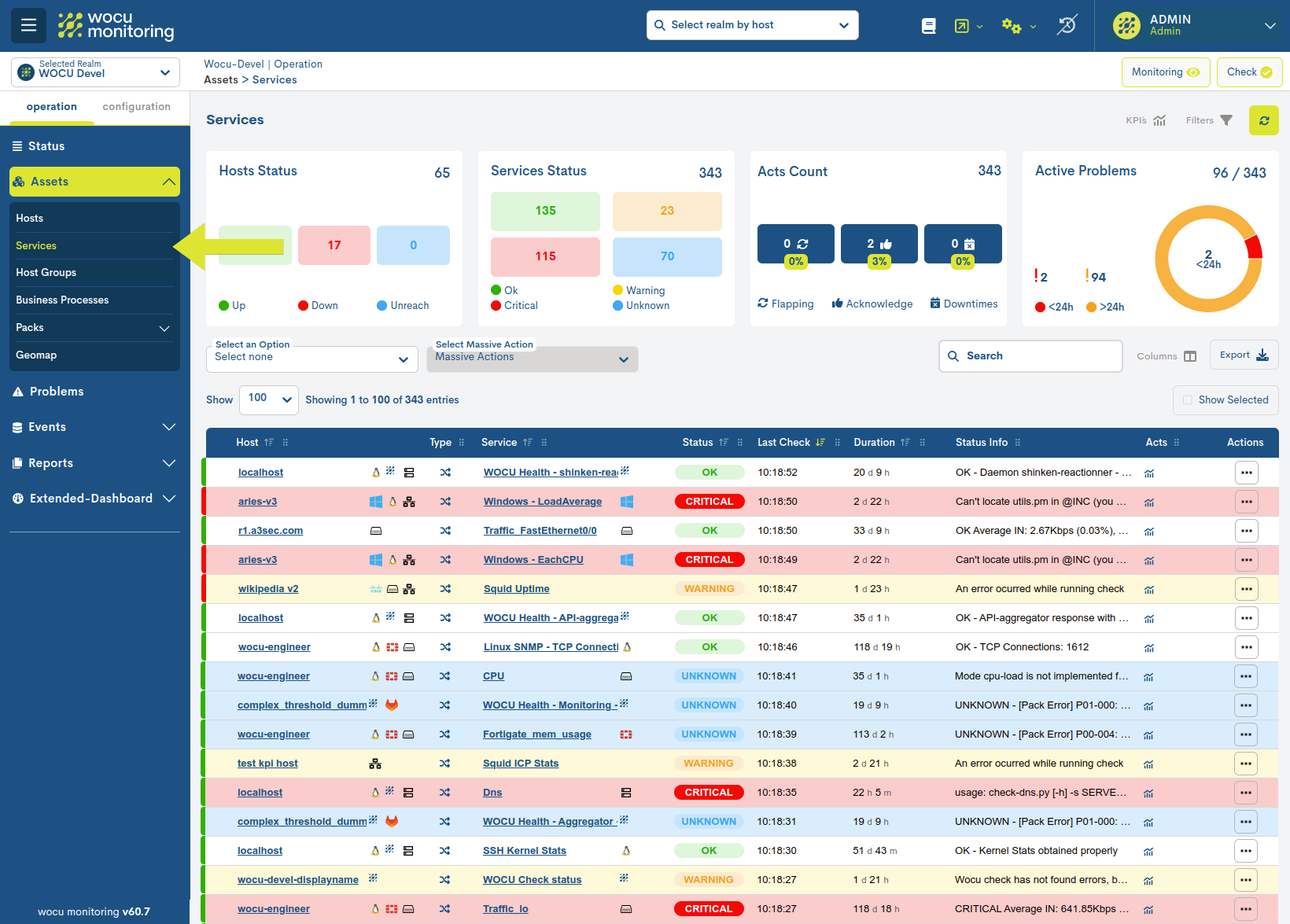Viewport: 1290px width, 924px height.
Task: Open the r1.a3sec.com host link
Action: [x=271, y=531]
